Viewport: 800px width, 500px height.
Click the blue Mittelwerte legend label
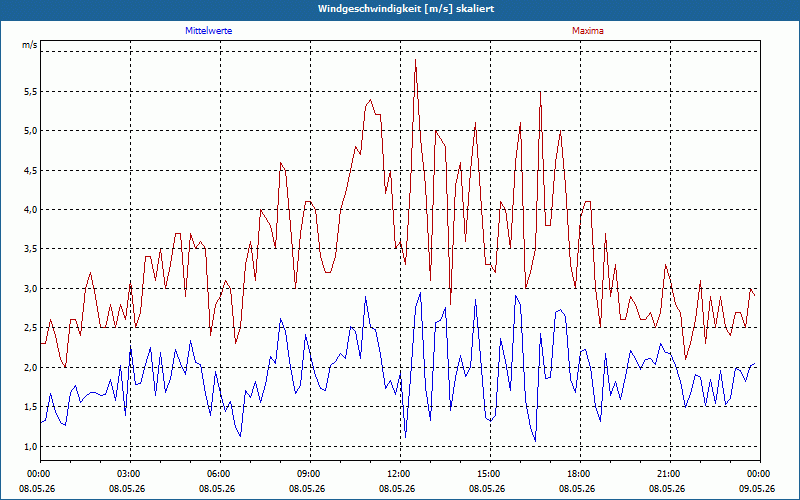click(x=209, y=31)
